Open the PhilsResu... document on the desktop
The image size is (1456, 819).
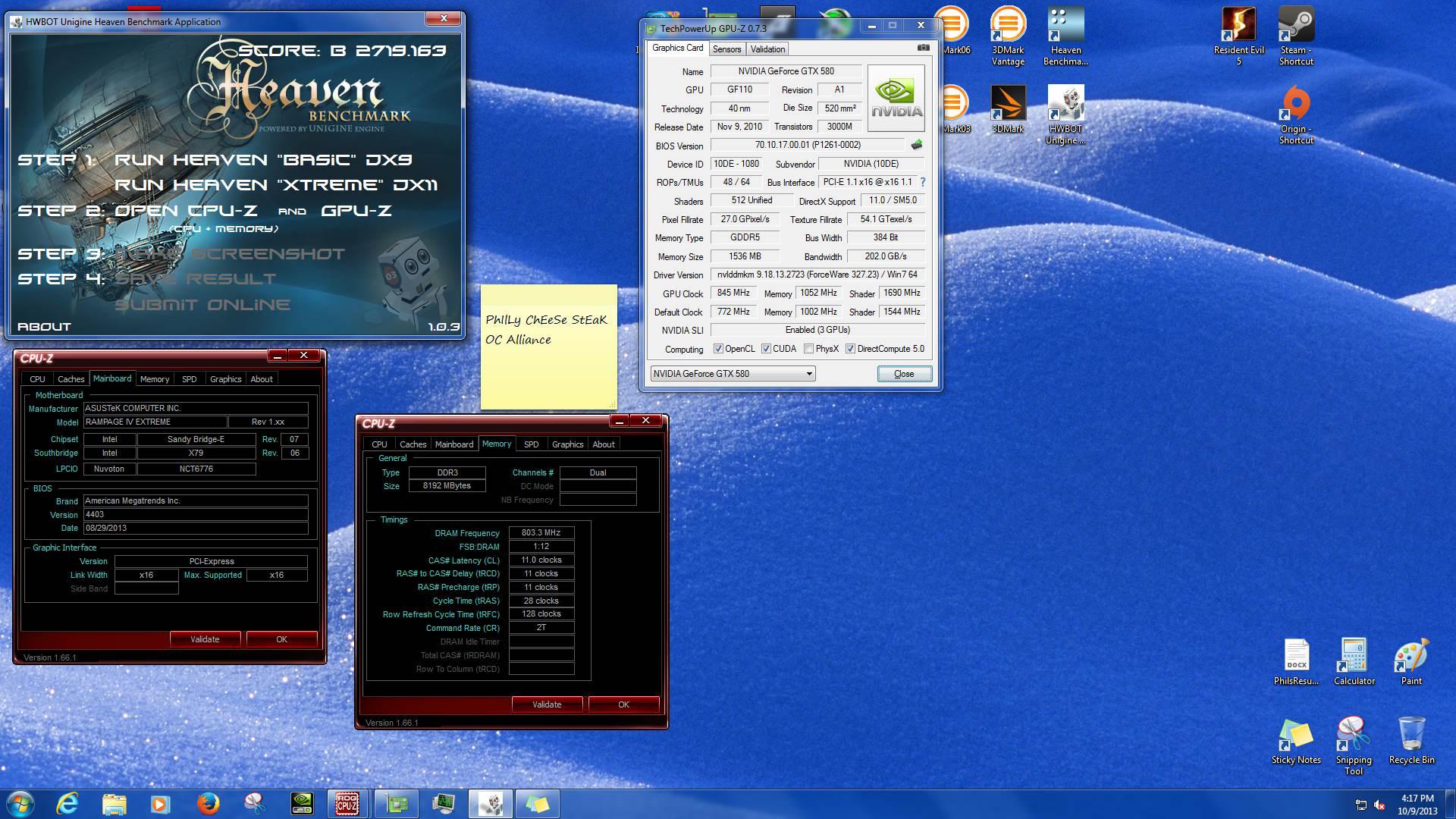tap(1296, 662)
